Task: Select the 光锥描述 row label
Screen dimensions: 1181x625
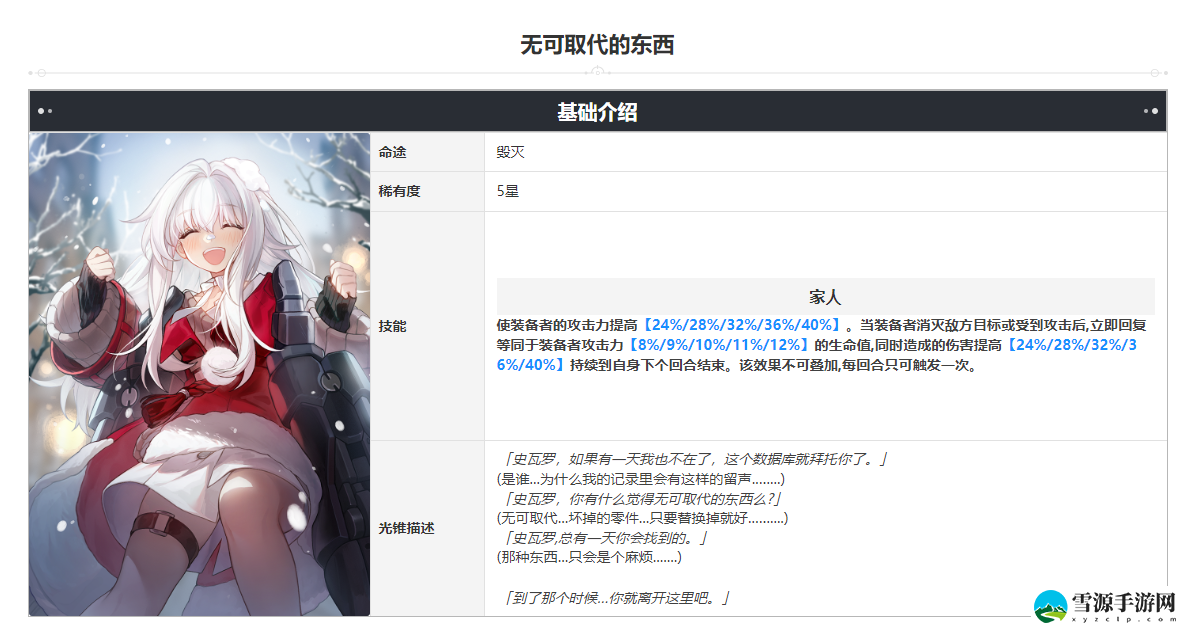Action: point(407,529)
